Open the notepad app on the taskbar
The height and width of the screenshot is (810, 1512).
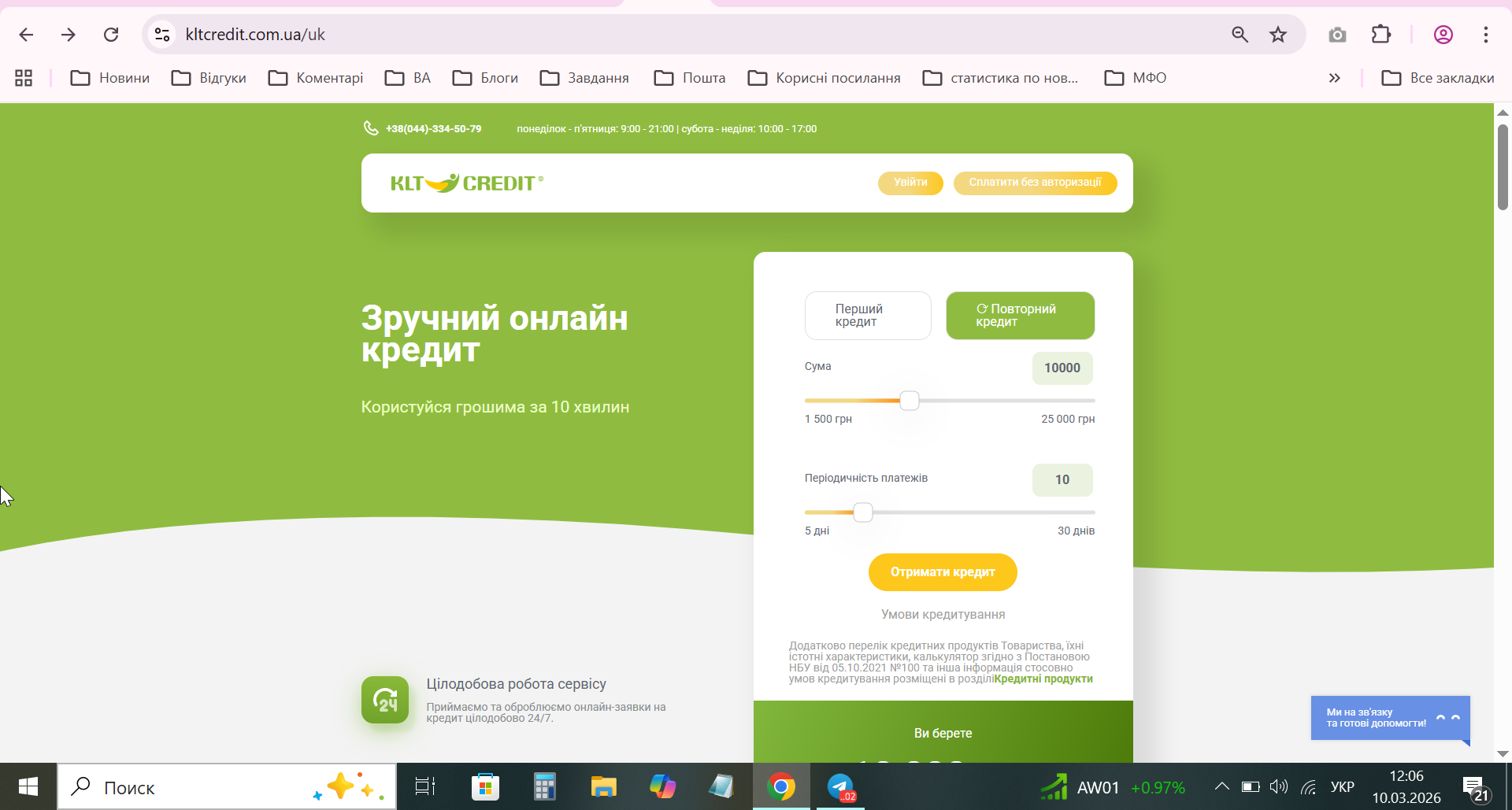click(x=721, y=786)
